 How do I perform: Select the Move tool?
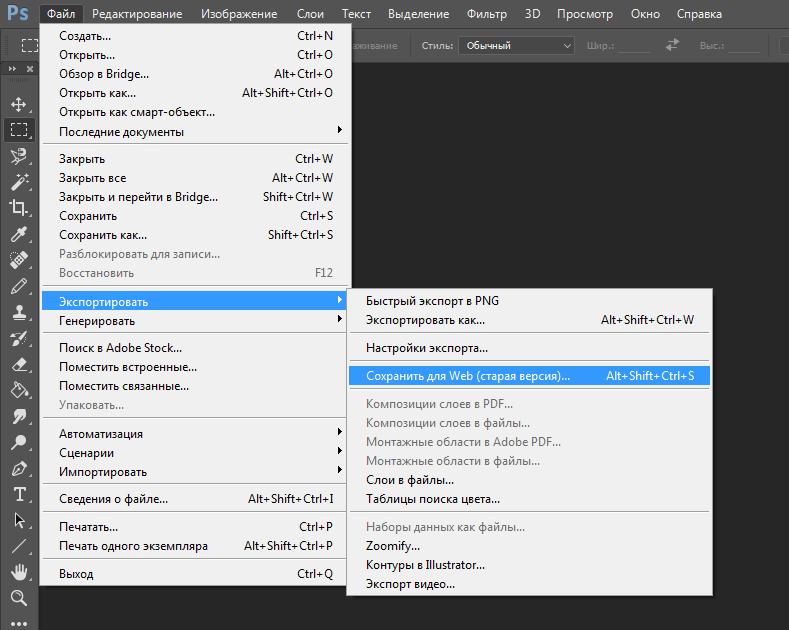coord(18,104)
